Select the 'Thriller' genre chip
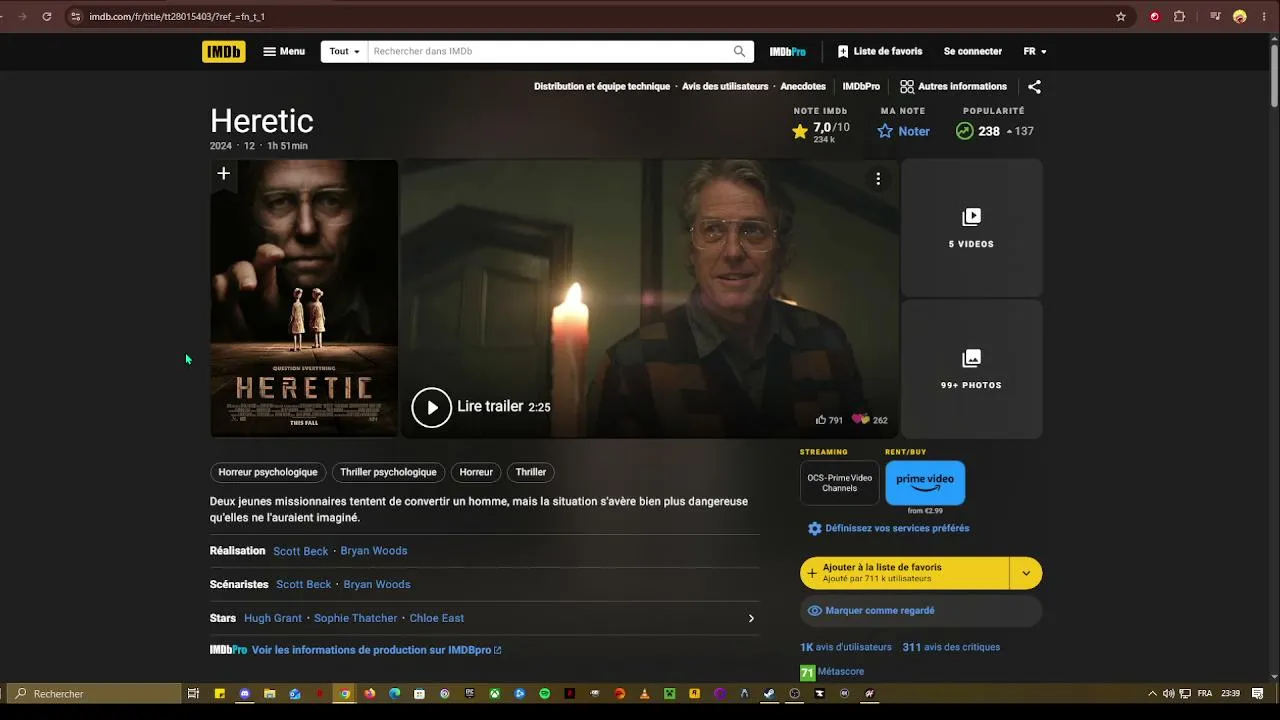This screenshot has width=1280, height=720. 531,472
